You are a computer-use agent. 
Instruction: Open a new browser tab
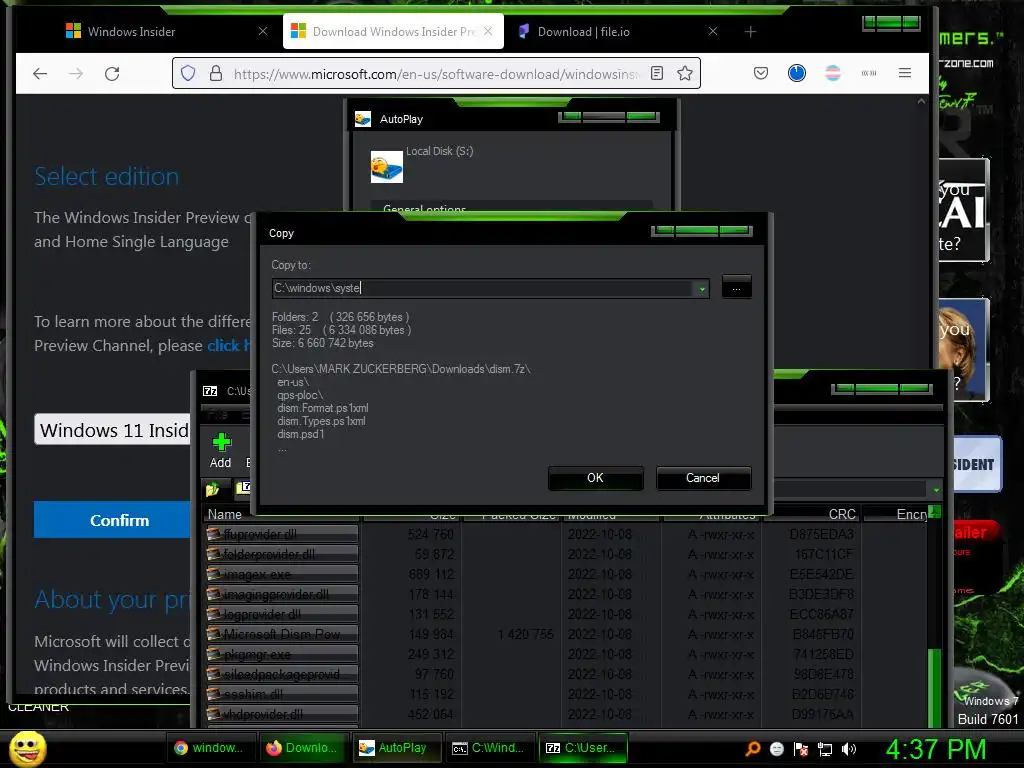(750, 31)
